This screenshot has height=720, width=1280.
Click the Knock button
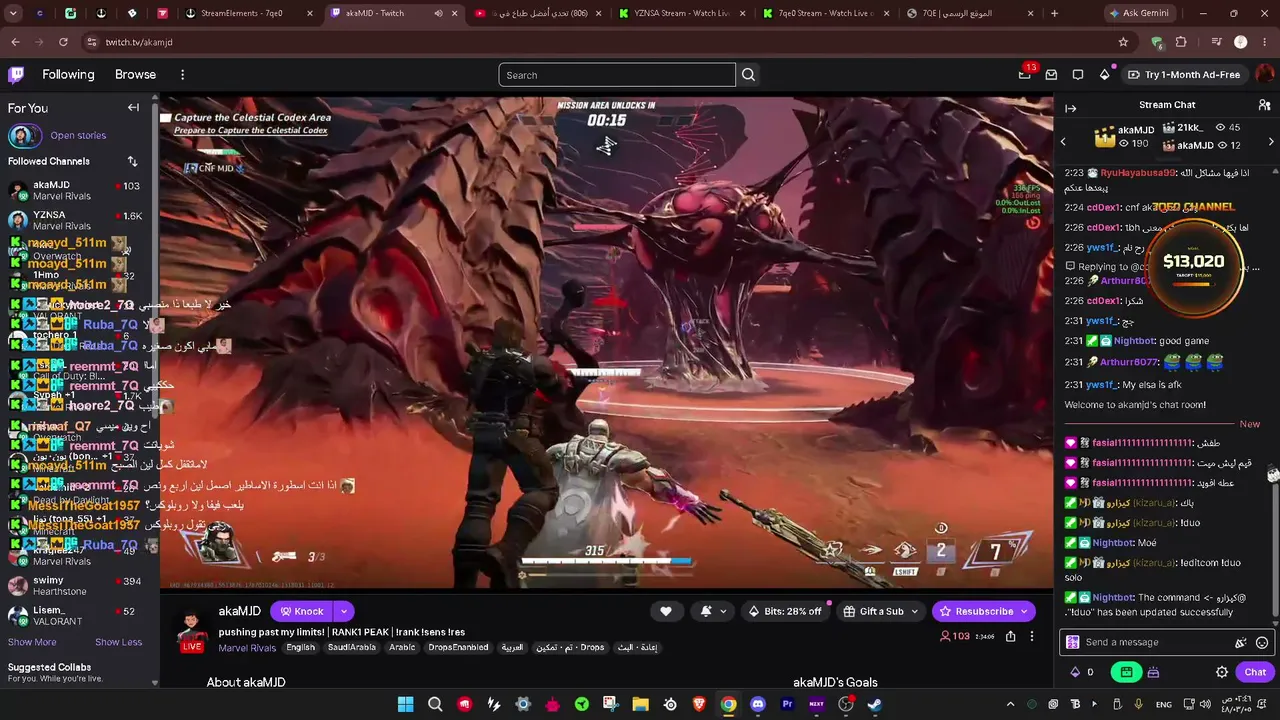[301, 611]
